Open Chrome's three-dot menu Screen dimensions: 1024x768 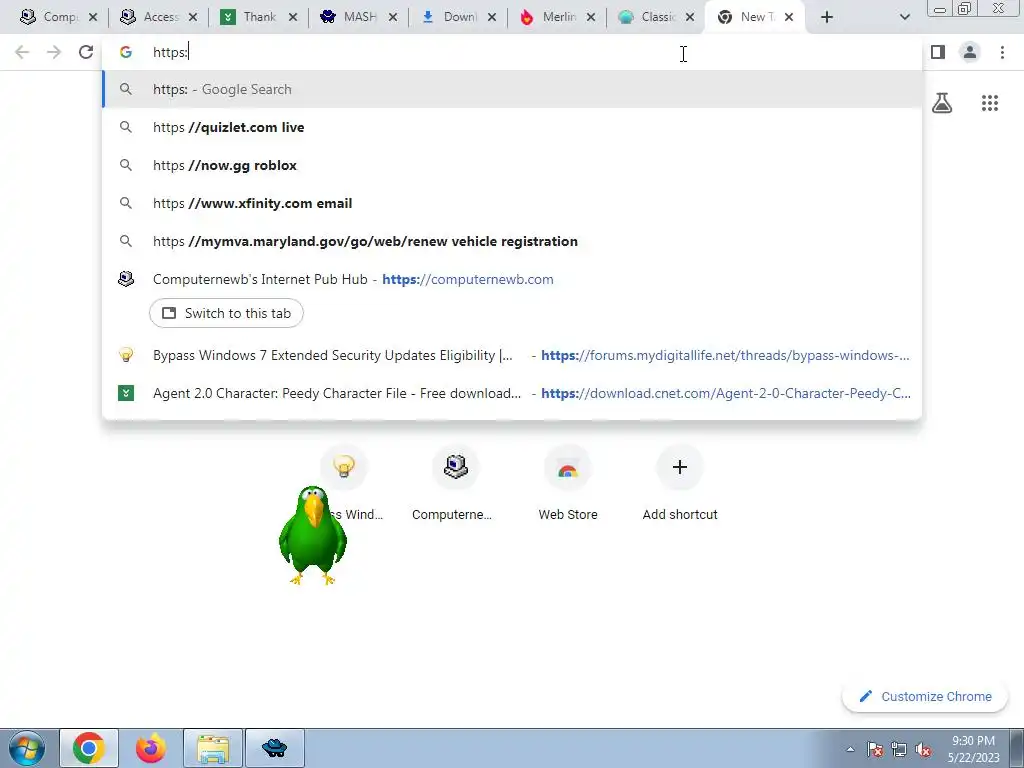click(x=1002, y=52)
